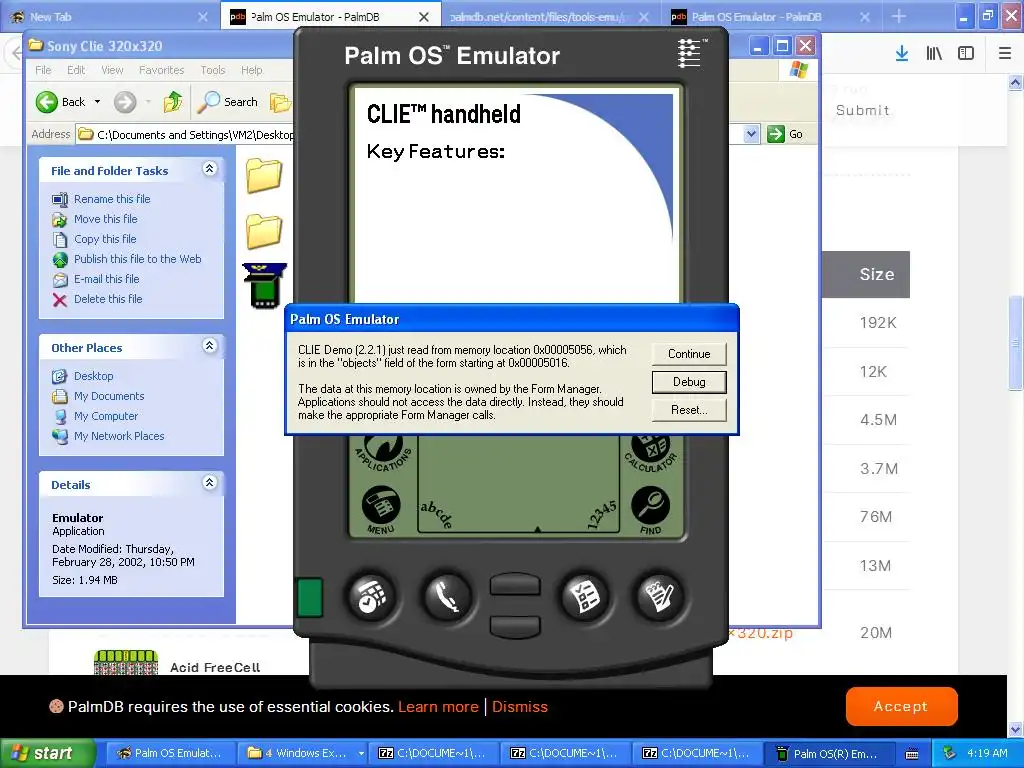Viewport: 1024px width, 768px height.
Task: Tap the Applications silkscreen icon
Action: click(x=383, y=451)
